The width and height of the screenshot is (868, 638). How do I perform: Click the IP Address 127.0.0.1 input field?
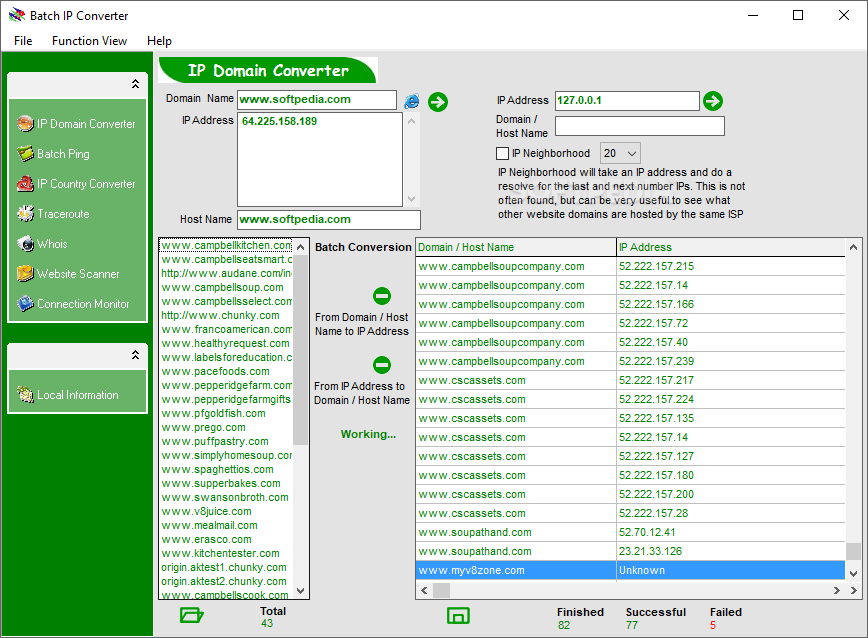coord(627,101)
